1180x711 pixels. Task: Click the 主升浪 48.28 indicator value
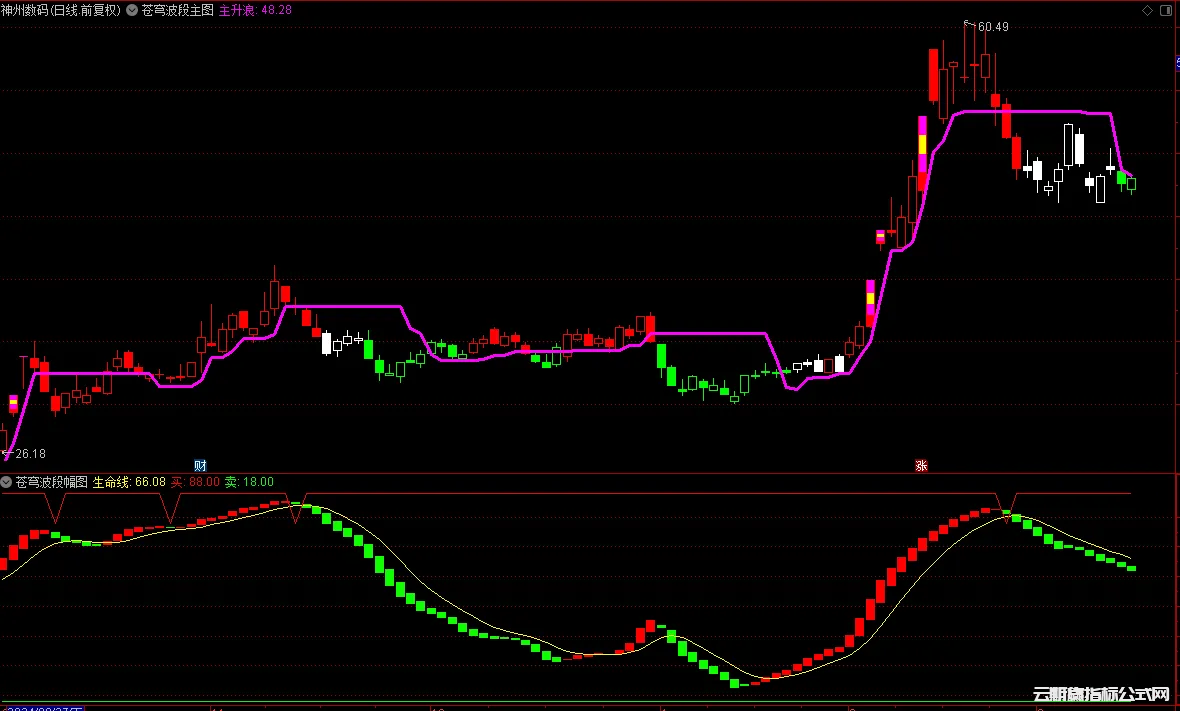[x=262, y=9]
